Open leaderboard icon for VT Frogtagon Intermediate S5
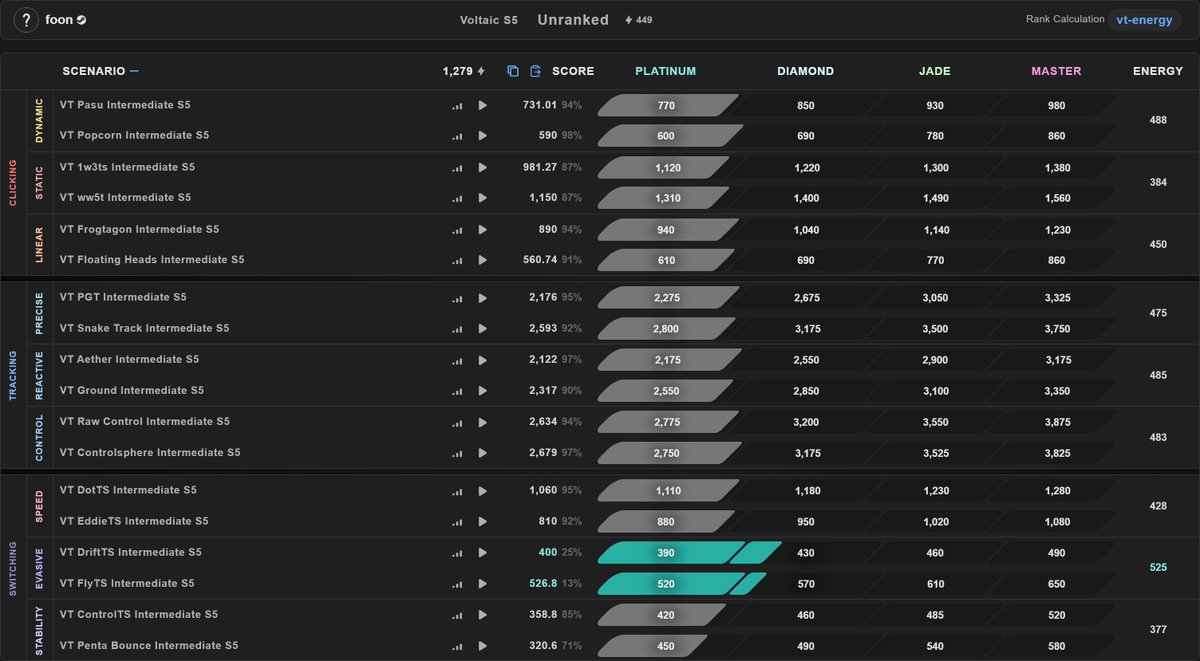 point(458,230)
